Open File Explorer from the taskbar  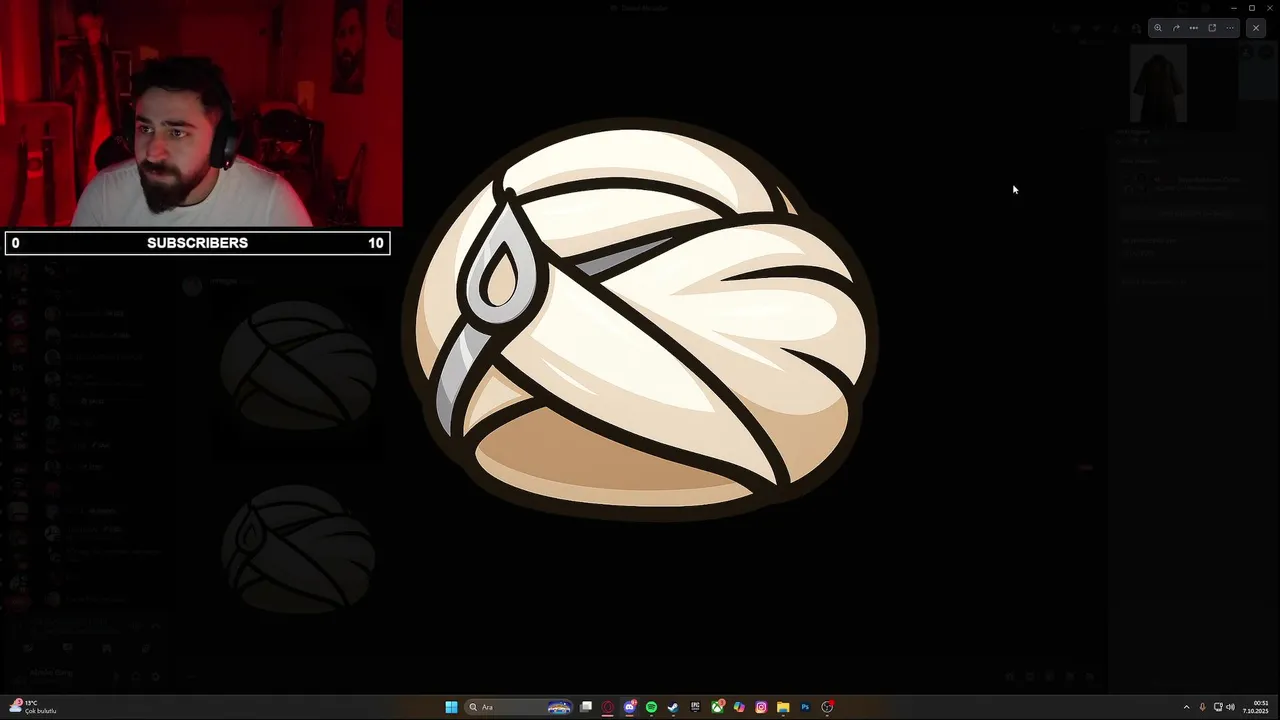click(783, 707)
